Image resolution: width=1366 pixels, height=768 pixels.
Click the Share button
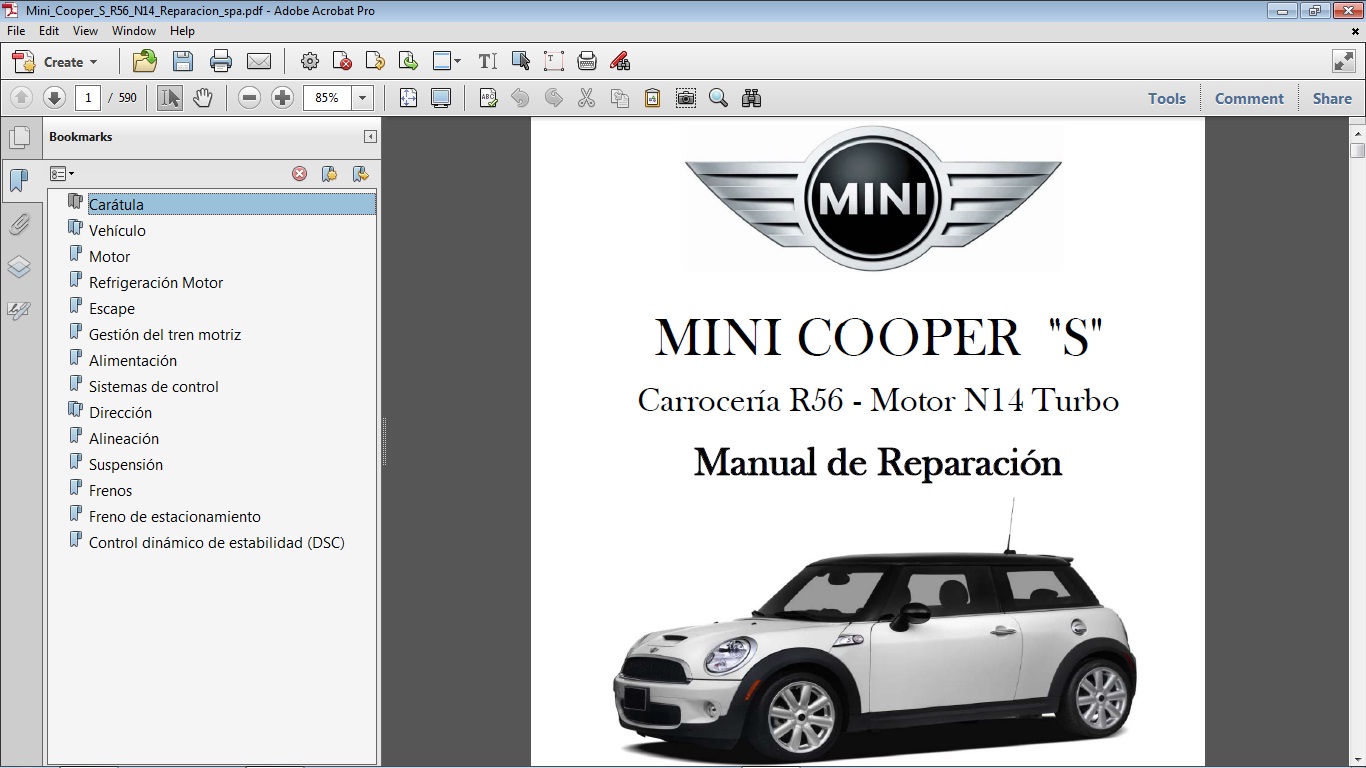[x=1331, y=98]
